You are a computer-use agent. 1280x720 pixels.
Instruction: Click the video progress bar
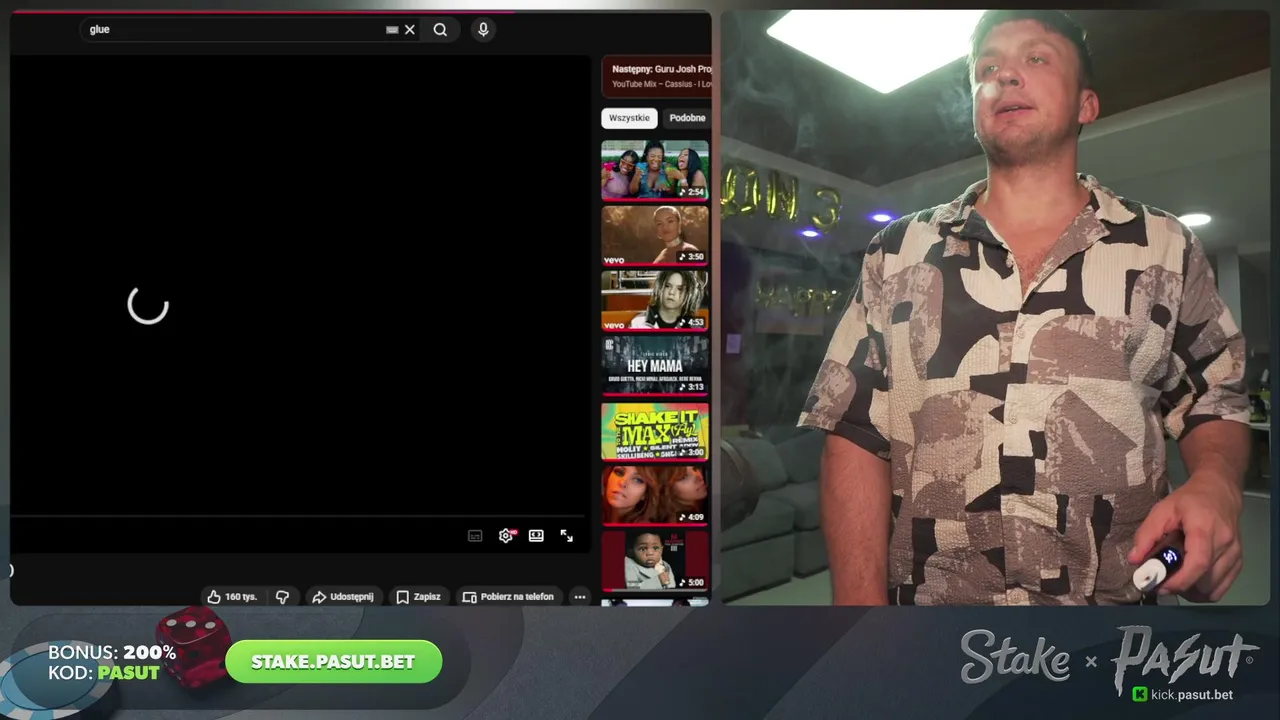pyautogui.click(x=300, y=517)
